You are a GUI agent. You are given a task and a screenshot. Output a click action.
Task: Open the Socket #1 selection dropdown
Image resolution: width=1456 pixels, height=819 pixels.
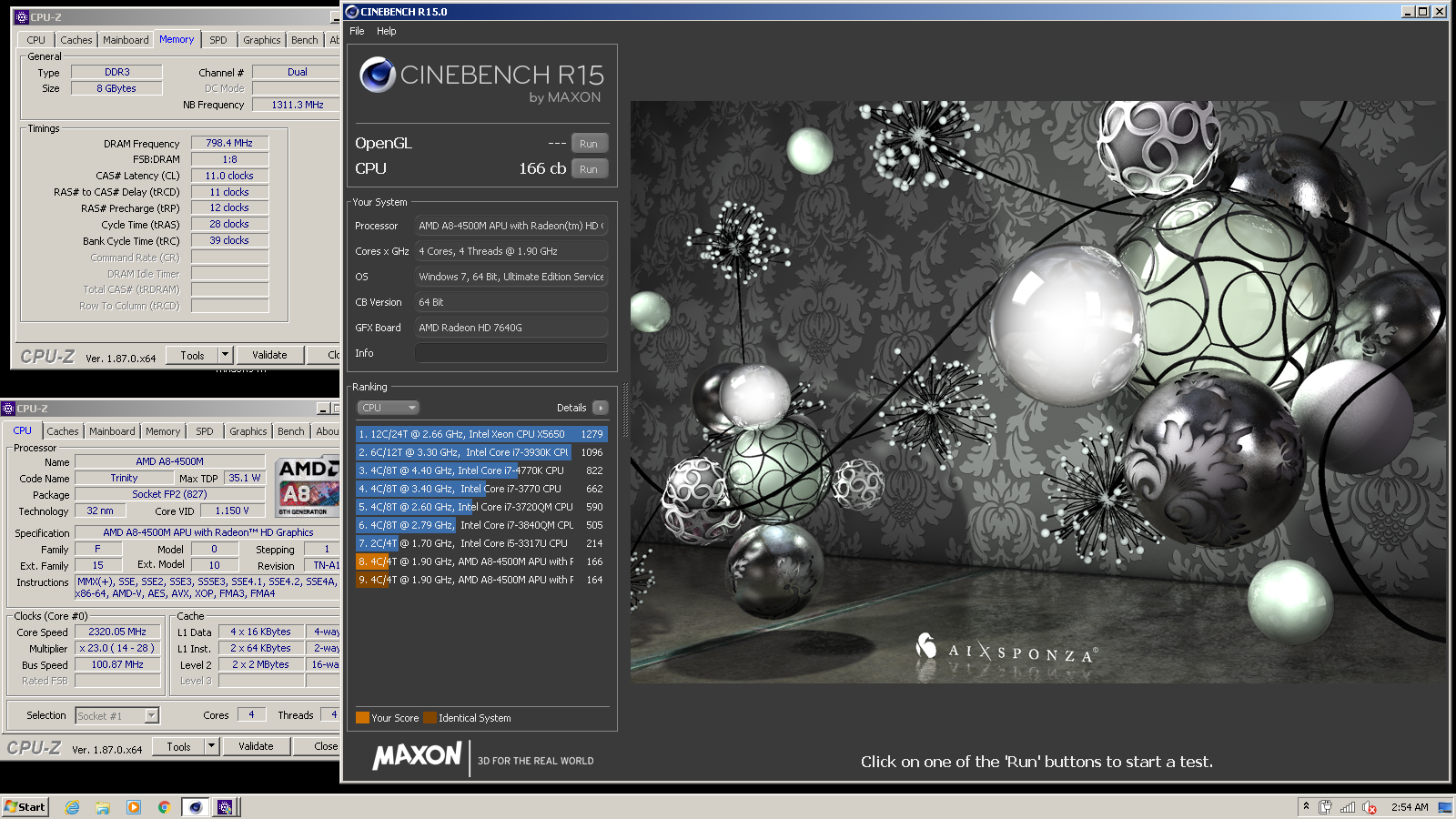pos(117,716)
